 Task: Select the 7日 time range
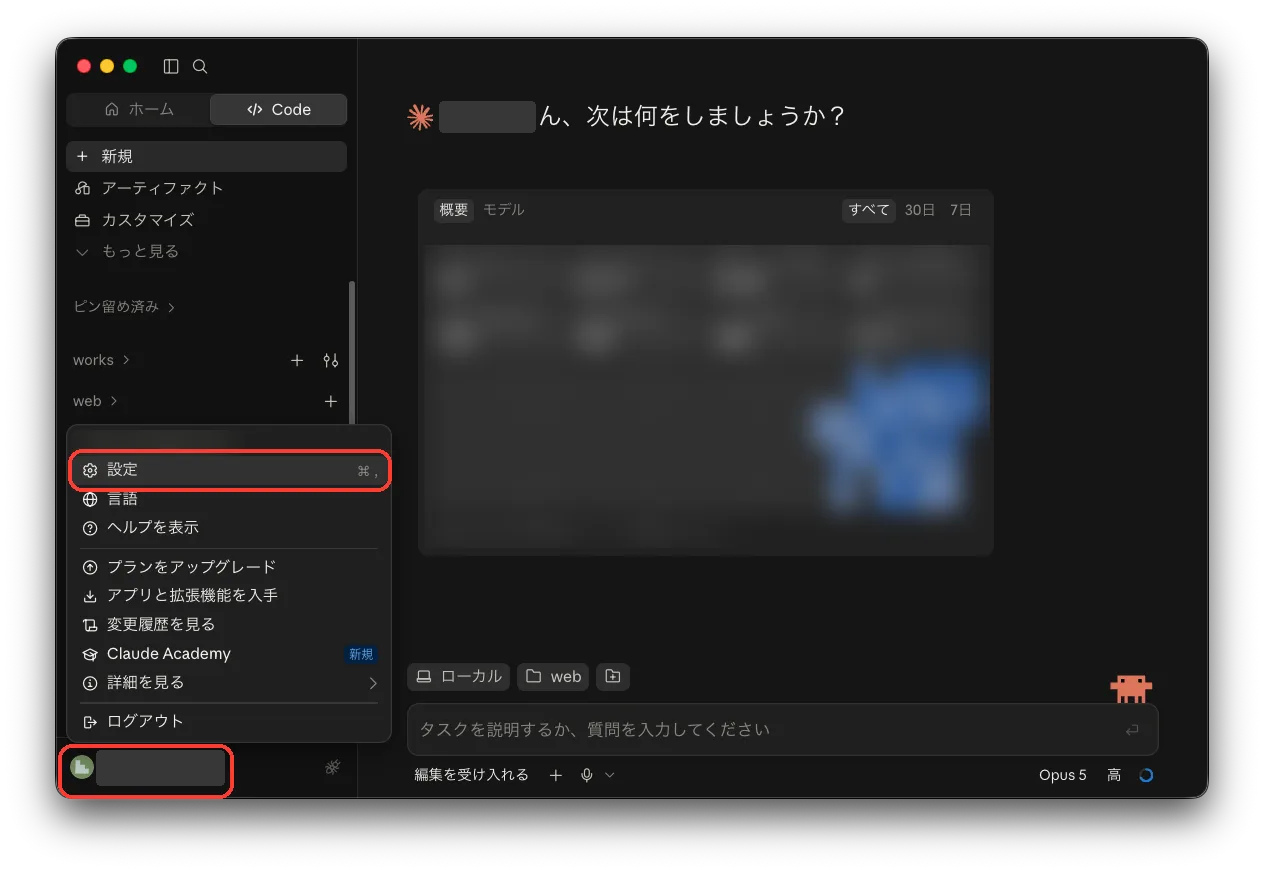(960, 210)
